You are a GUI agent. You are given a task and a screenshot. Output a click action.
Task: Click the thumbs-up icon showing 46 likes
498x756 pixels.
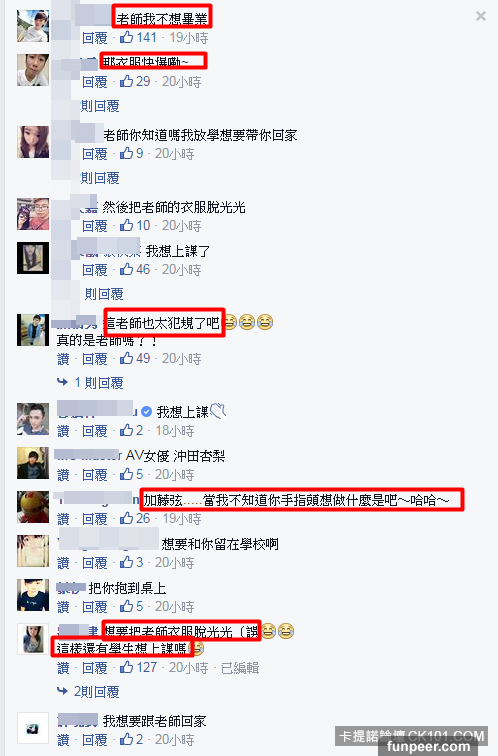(x=127, y=269)
